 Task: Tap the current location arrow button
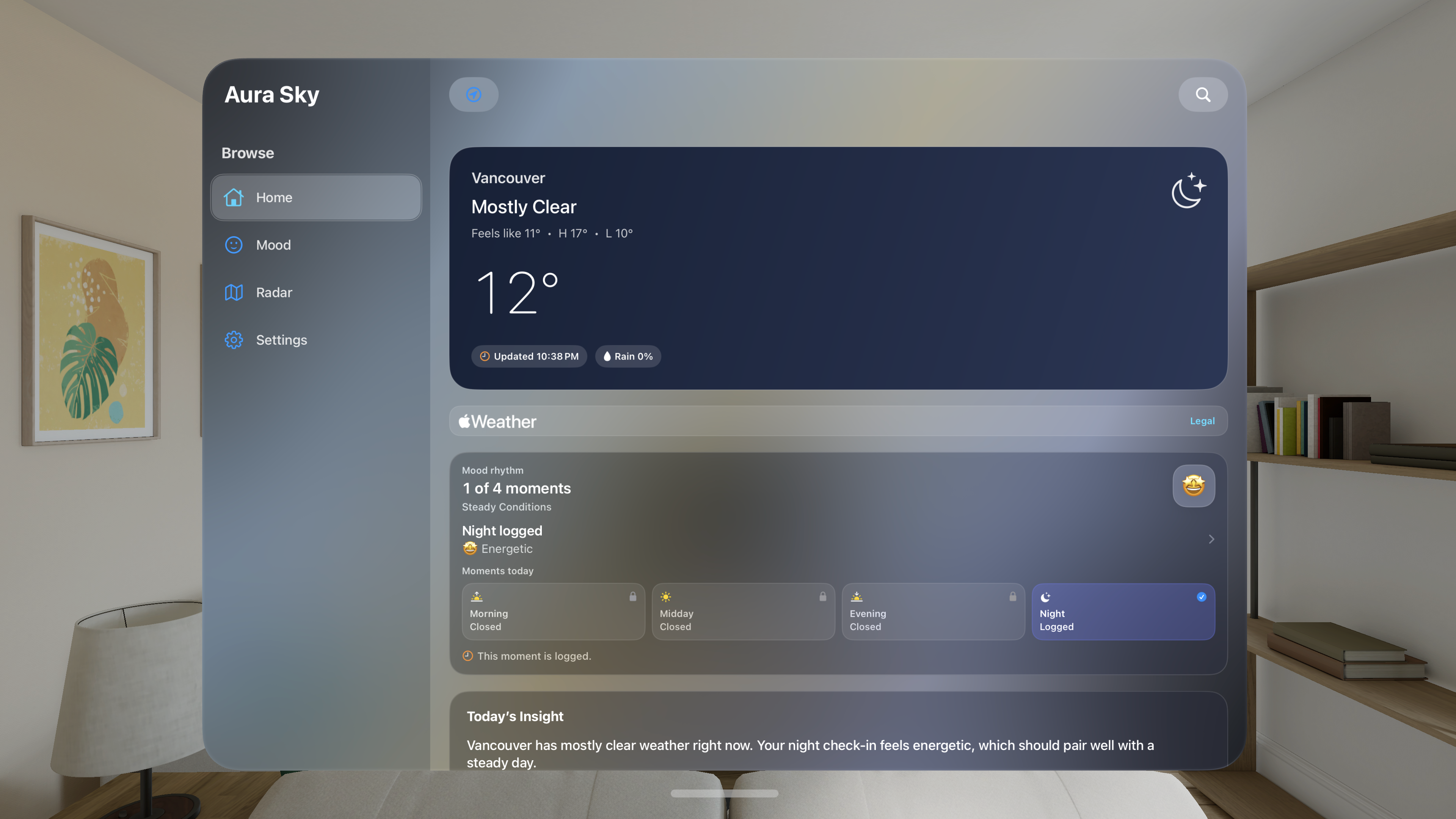click(x=474, y=94)
